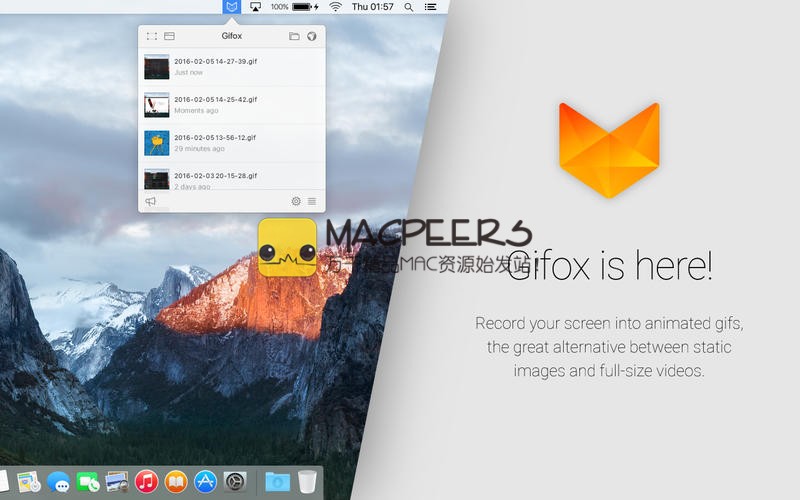Select recording 2016-02-05 14-27-39.gif

pyautogui.click(x=231, y=67)
